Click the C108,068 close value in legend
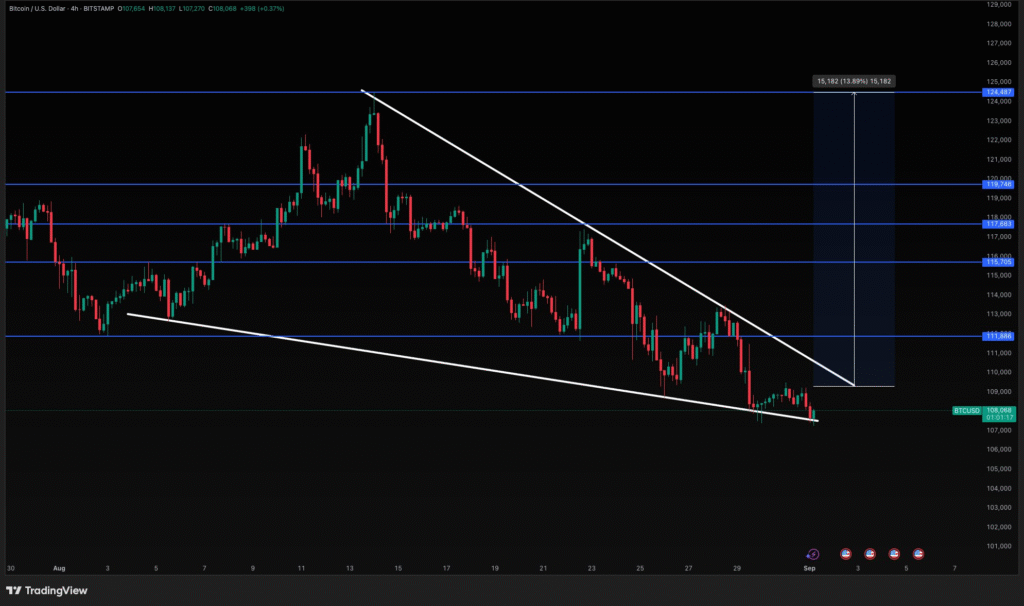This screenshot has width=1024, height=606. click(222, 8)
